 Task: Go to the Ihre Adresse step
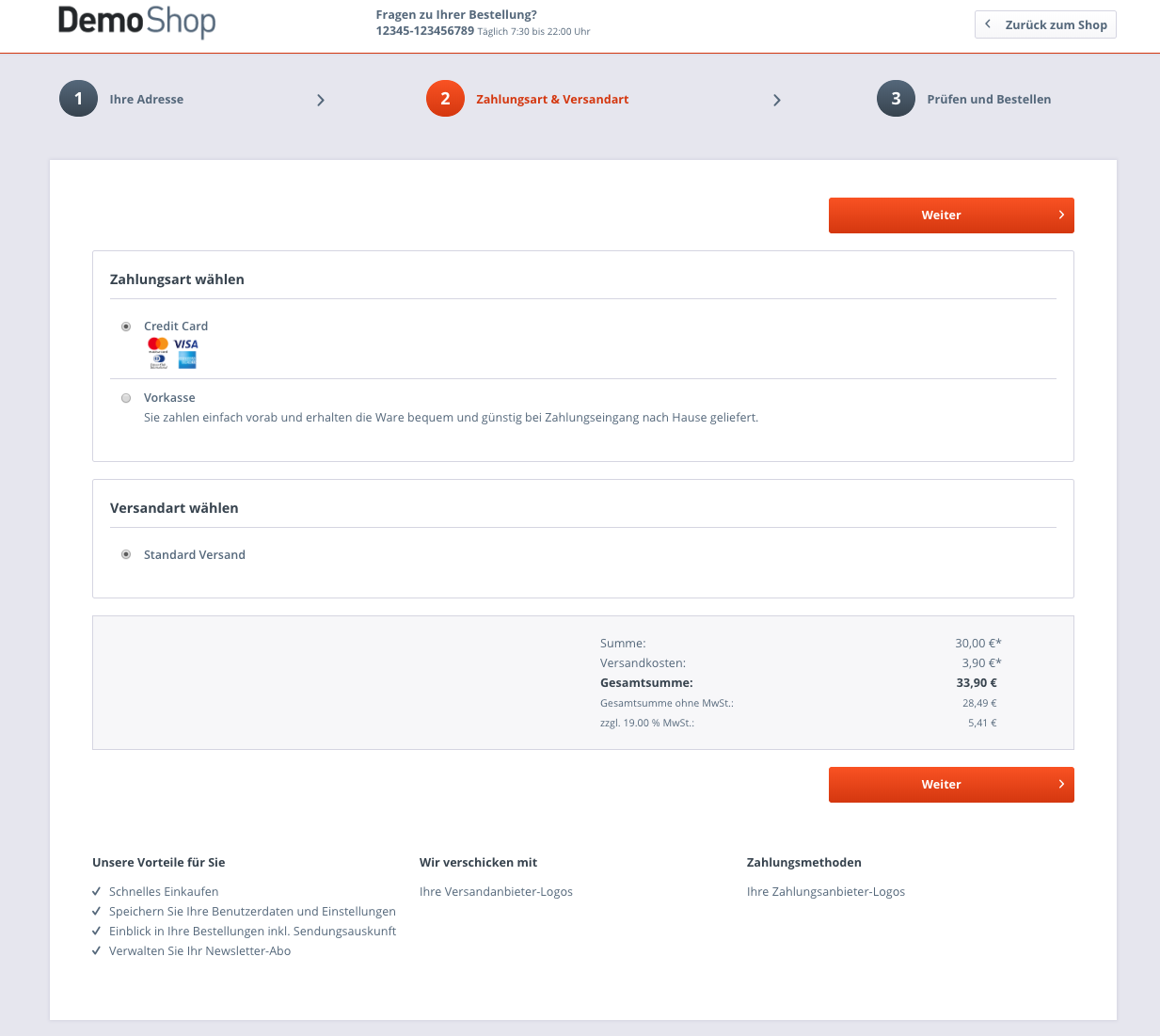point(146,100)
